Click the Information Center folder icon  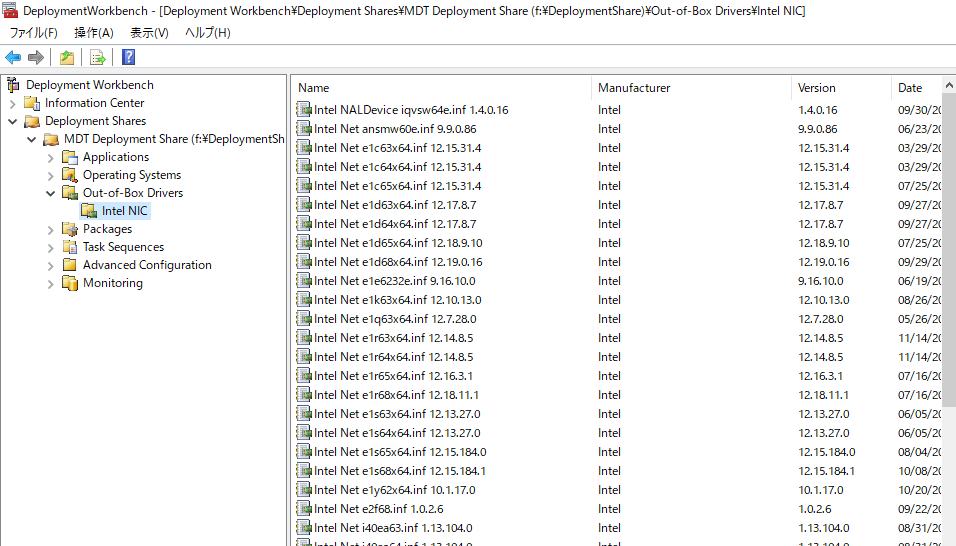[x=32, y=103]
